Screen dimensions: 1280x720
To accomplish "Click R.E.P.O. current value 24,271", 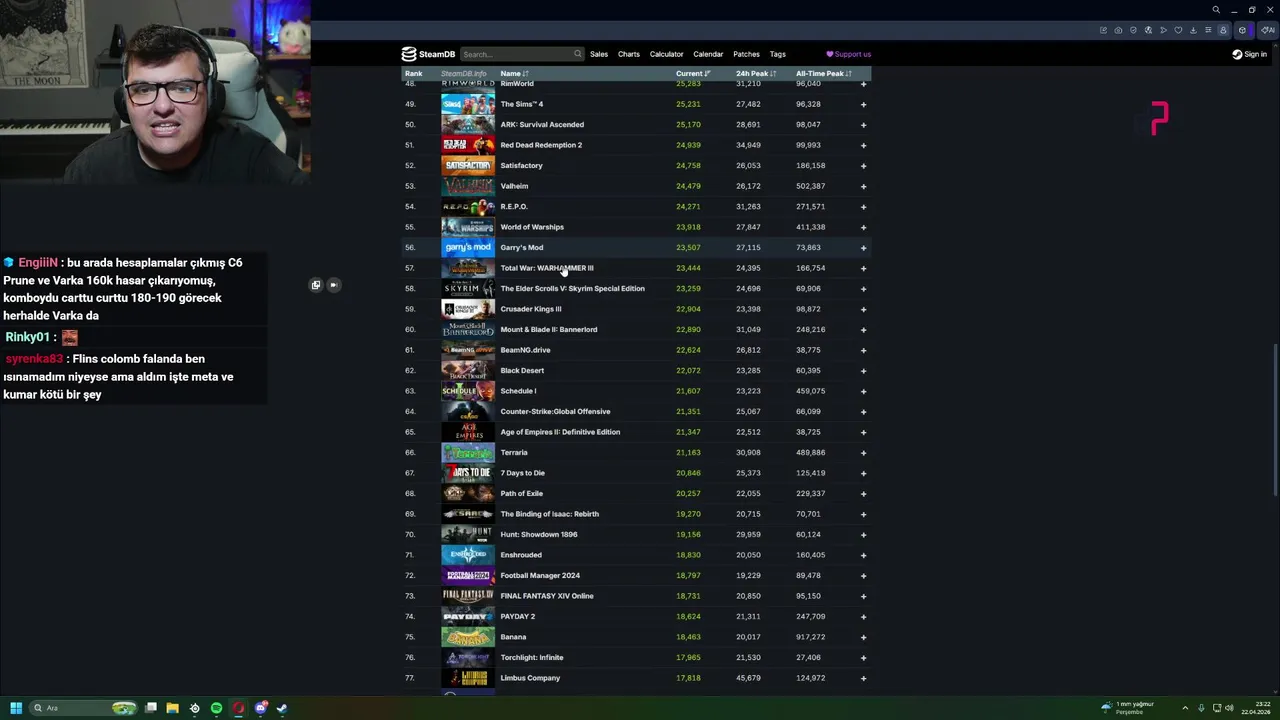I will pyautogui.click(x=688, y=207).
